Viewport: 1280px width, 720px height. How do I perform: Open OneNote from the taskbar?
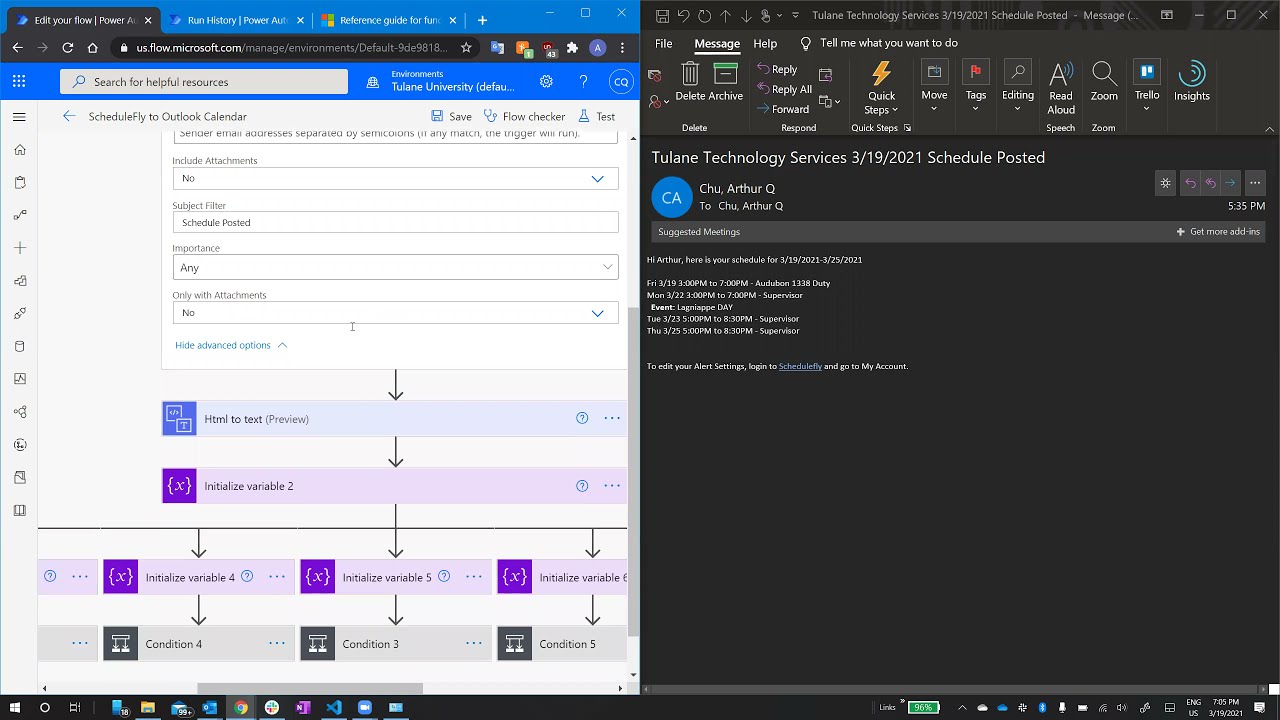coord(303,707)
